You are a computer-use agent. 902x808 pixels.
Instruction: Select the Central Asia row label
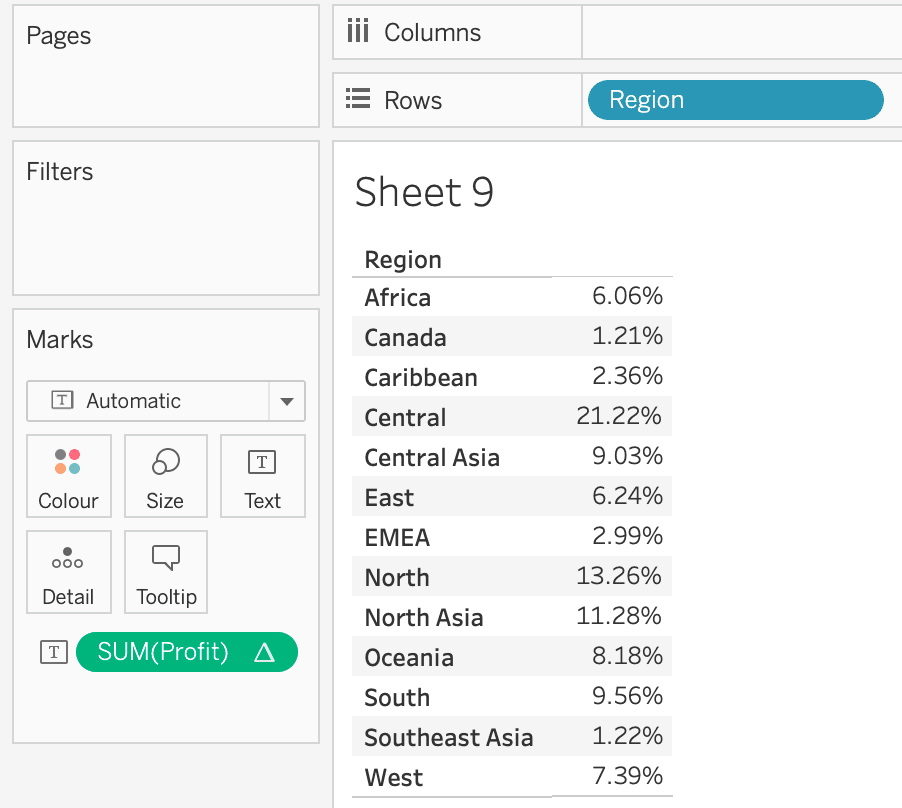(x=432, y=458)
